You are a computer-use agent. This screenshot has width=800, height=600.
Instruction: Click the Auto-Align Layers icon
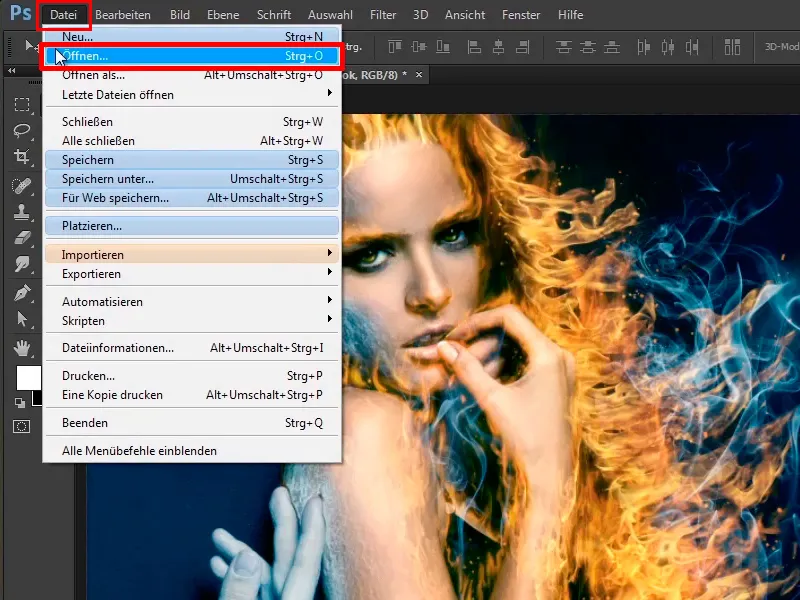[x=732, y=47]
